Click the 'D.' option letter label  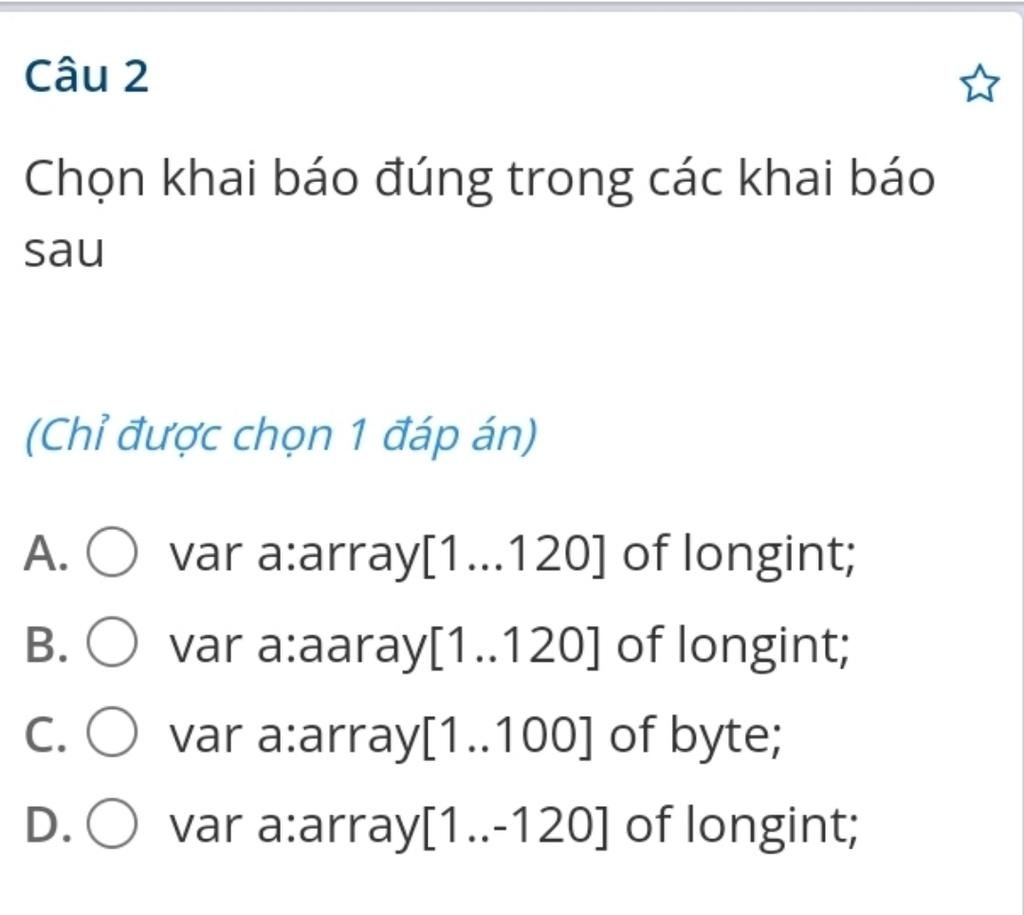point(48,826)
